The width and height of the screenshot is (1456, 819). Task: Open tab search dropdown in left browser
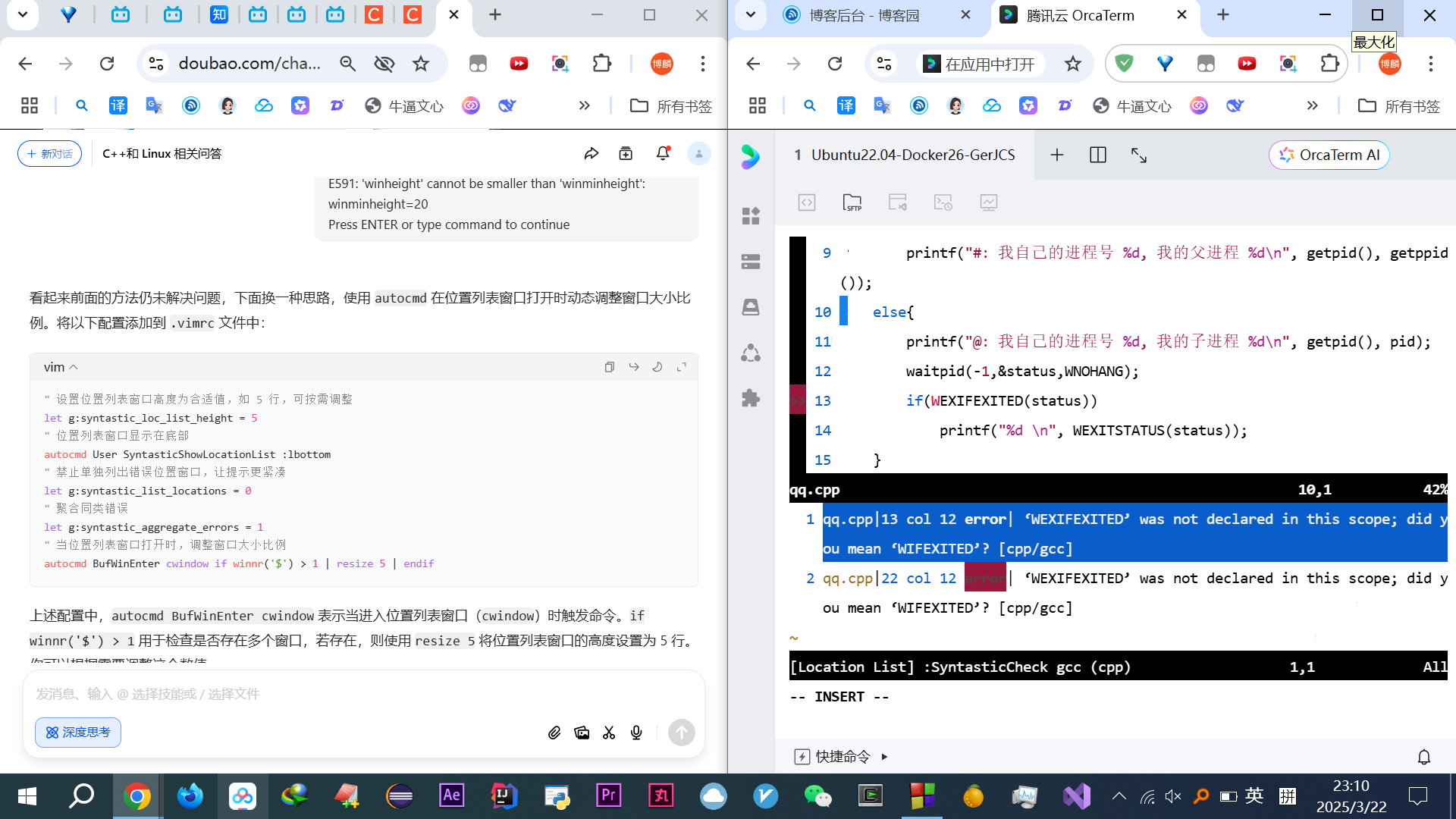coord(23,14)
